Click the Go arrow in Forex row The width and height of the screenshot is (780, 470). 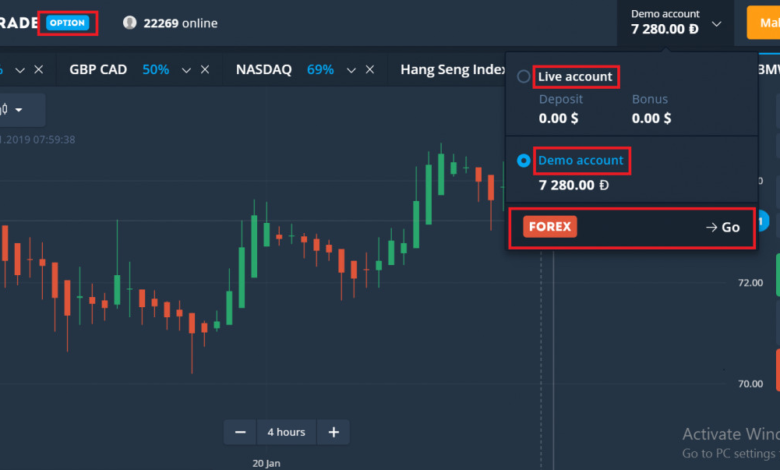[723, 227]
